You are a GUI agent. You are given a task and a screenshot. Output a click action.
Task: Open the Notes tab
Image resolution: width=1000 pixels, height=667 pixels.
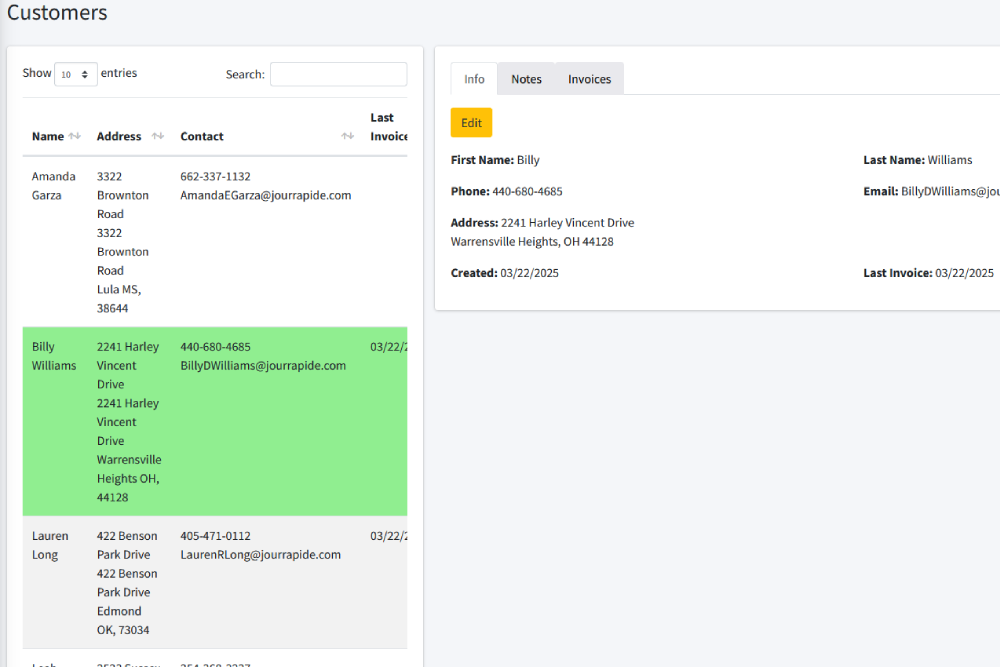(x=526, y=79)
